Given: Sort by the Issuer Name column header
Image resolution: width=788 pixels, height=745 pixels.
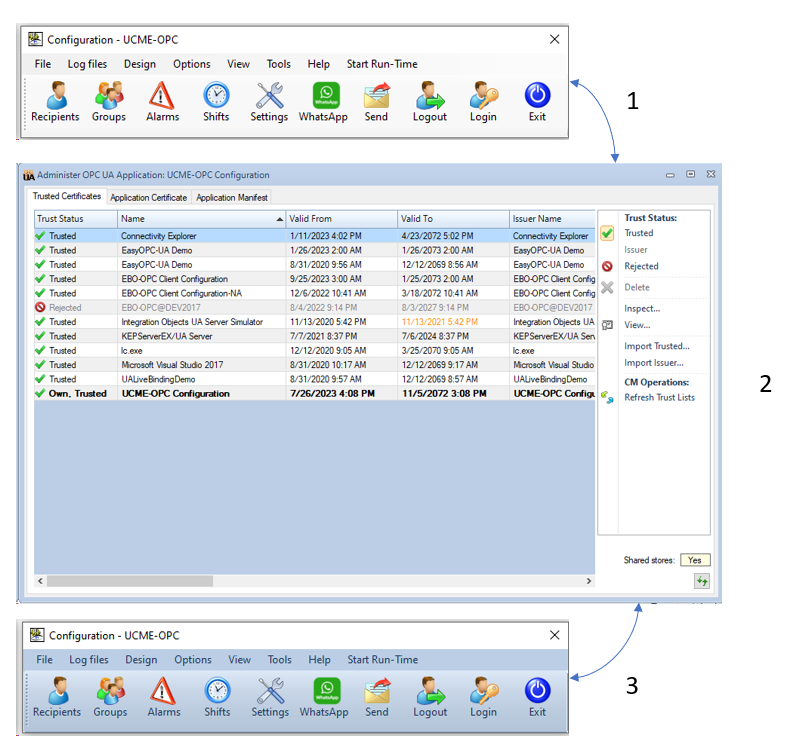Looking at the screenshot, I should click(552, 219).
